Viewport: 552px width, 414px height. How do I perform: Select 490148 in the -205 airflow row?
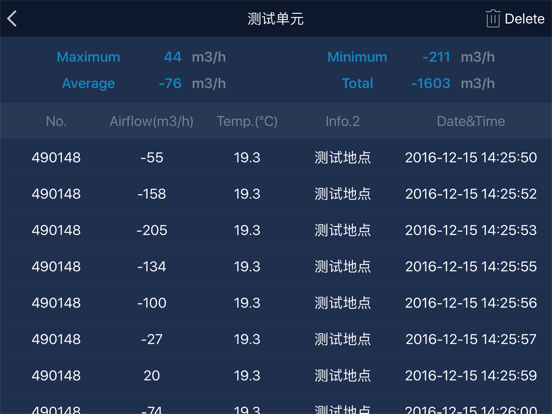point(56,230)
